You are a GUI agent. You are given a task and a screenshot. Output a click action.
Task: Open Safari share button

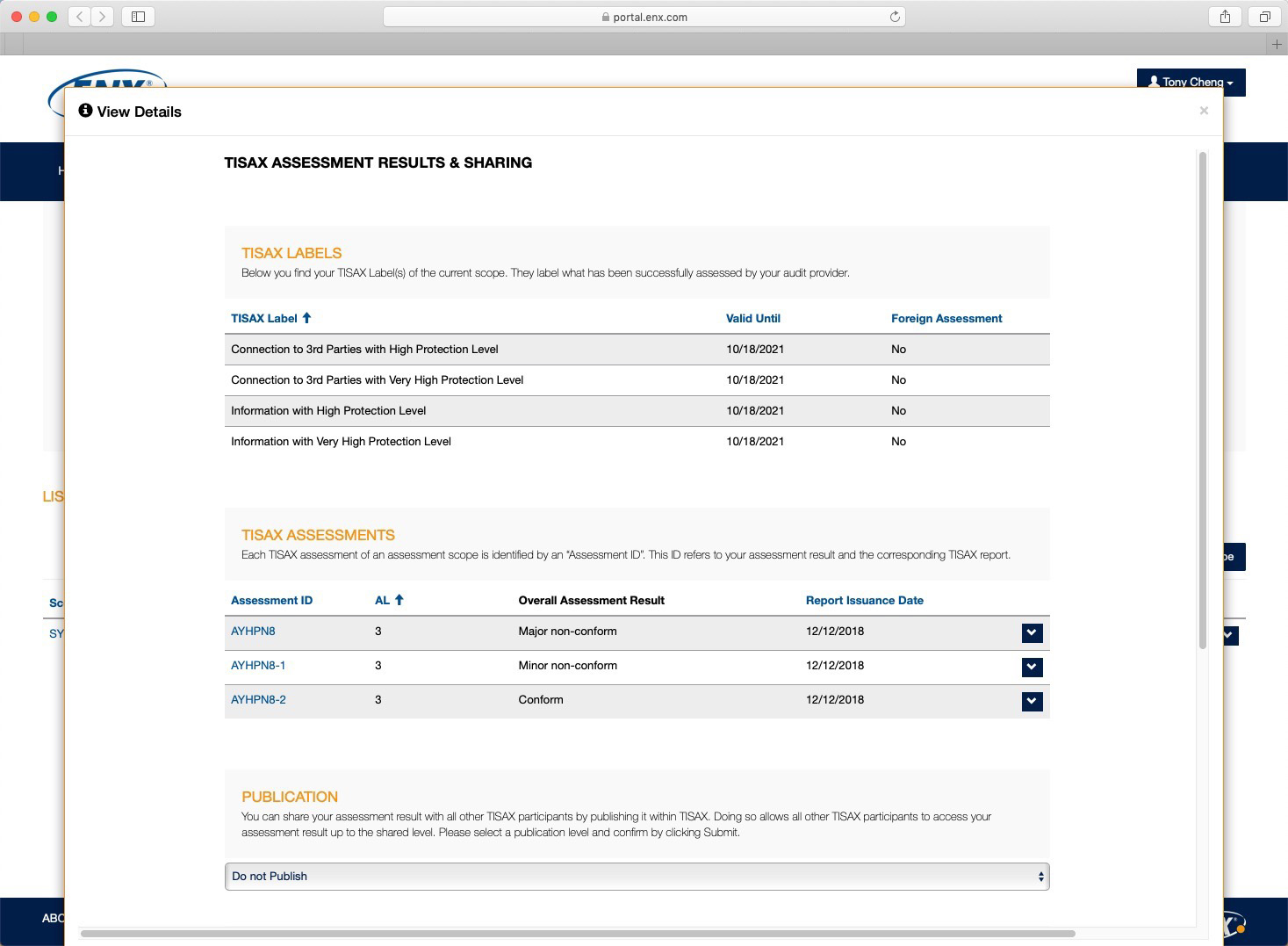pos(1225,16)
